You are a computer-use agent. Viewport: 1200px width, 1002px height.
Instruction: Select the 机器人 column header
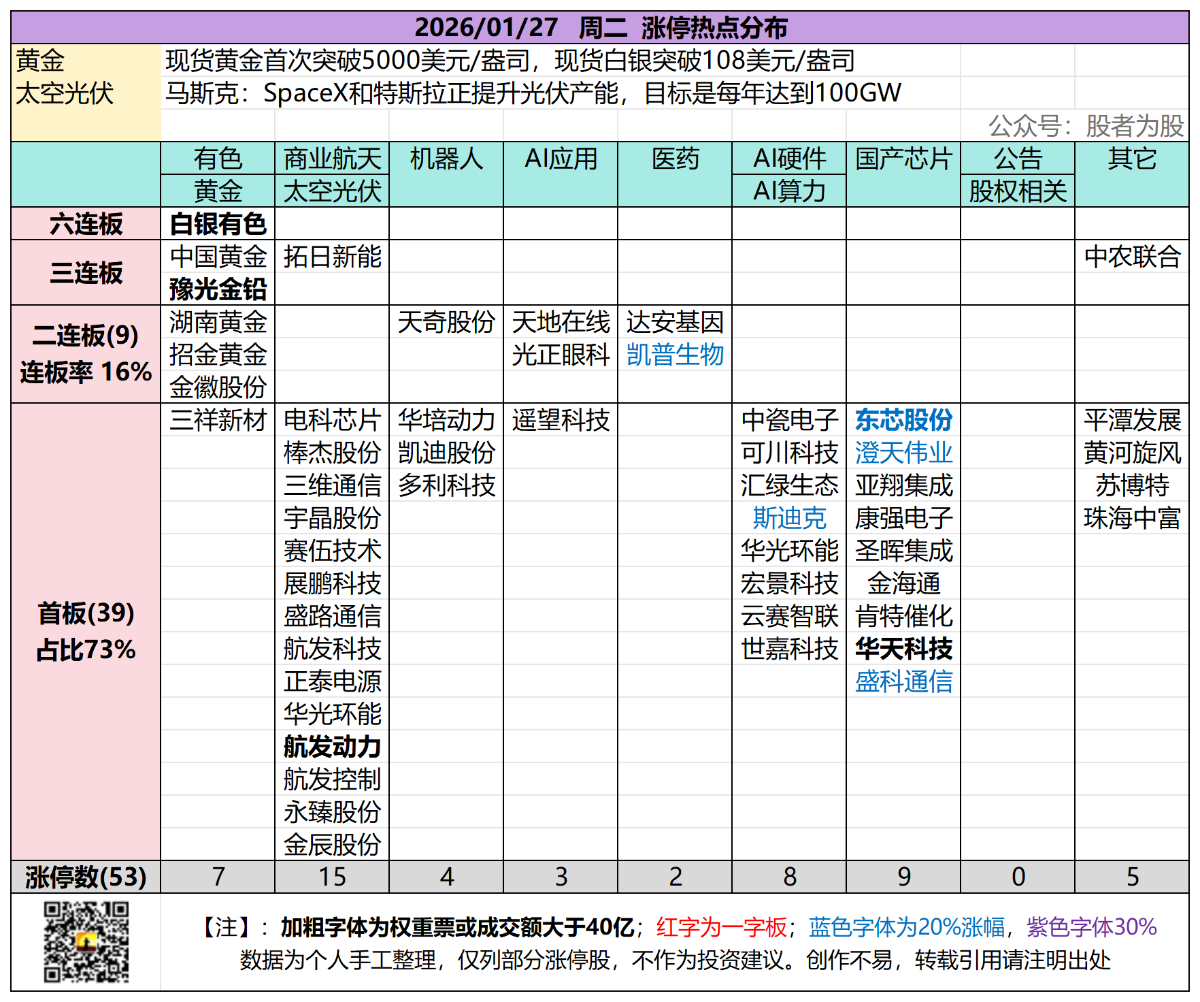coord(446,159)
